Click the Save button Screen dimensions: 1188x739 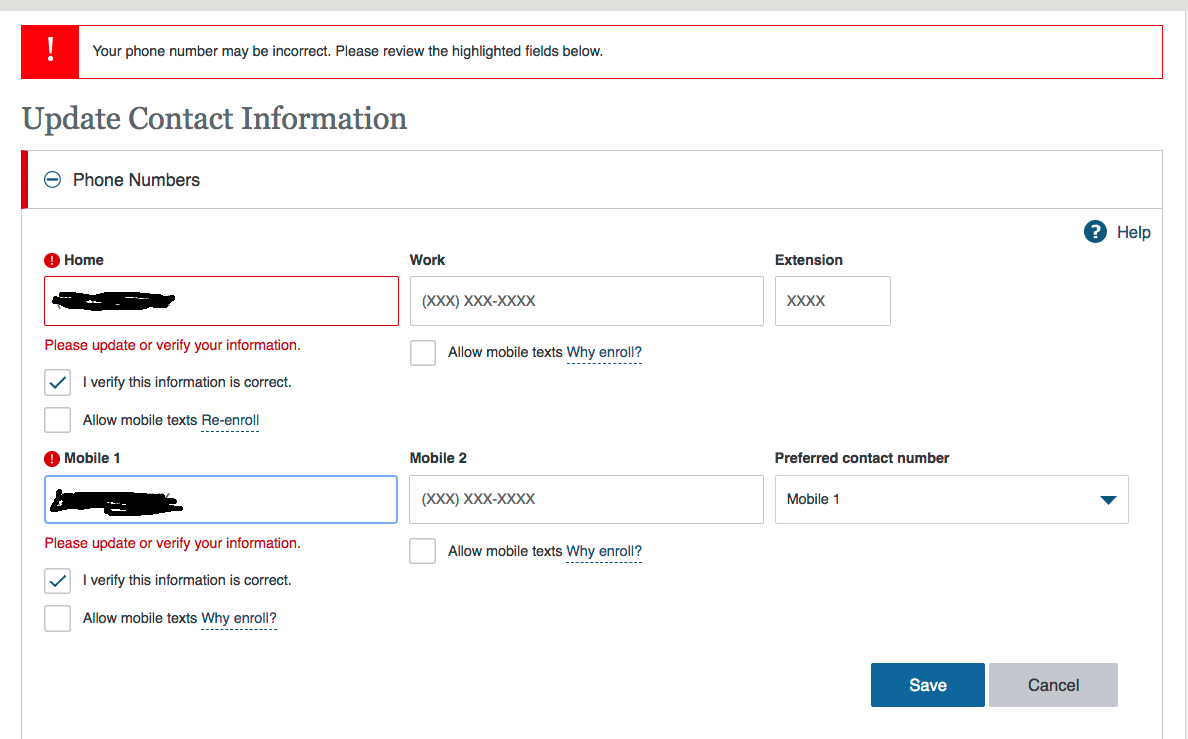coord(927,685)
